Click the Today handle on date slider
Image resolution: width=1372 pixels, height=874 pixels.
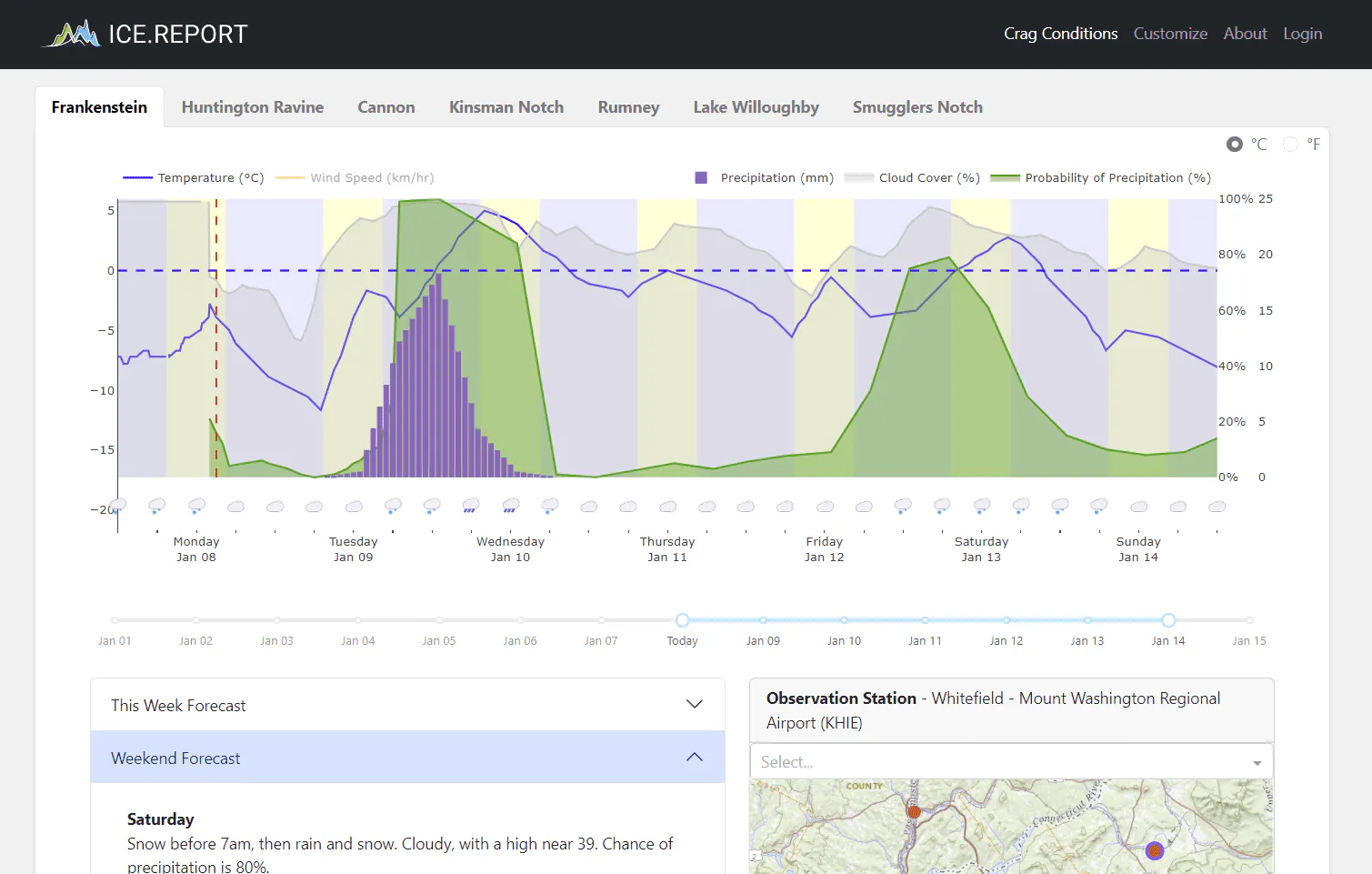[683, 620]
